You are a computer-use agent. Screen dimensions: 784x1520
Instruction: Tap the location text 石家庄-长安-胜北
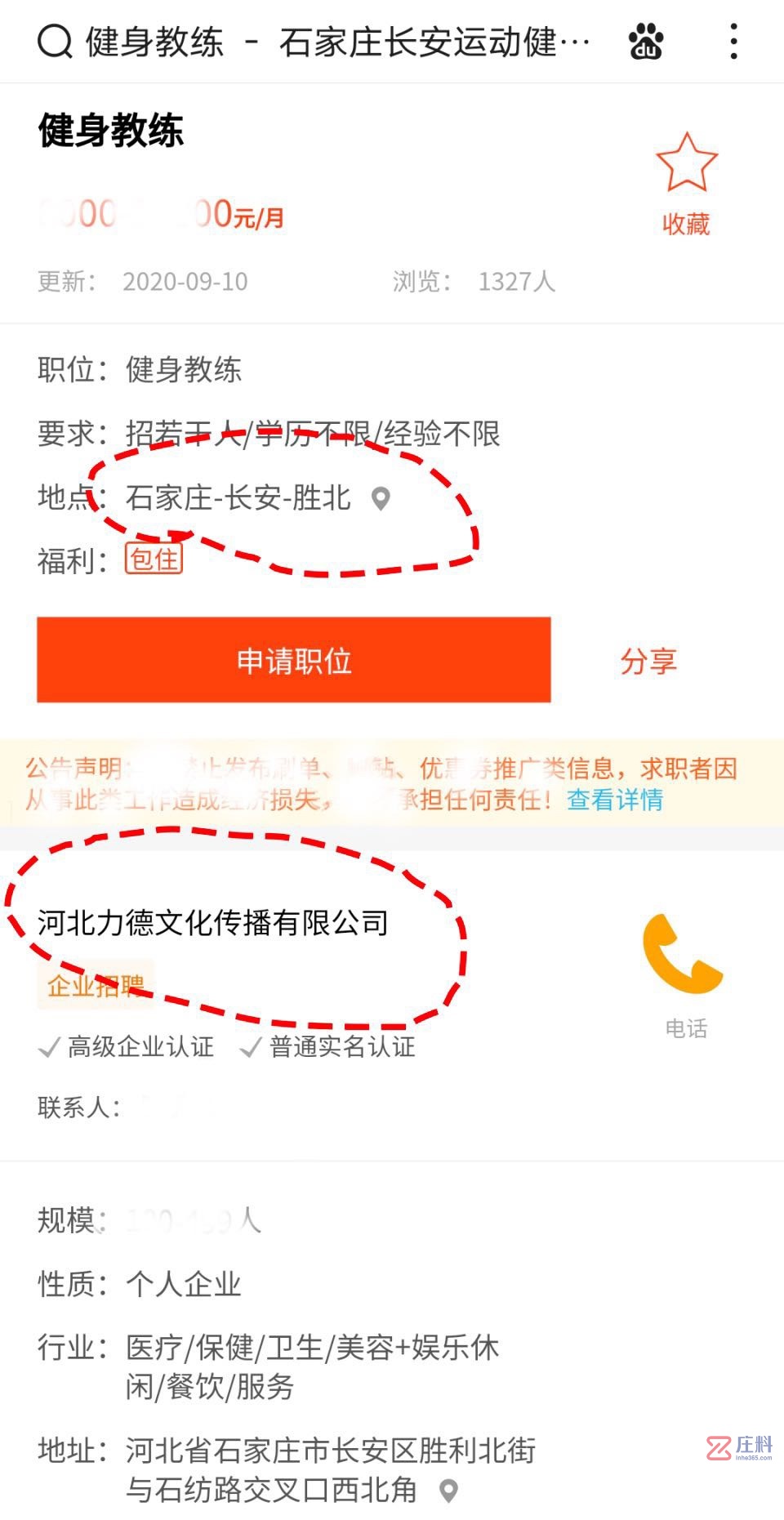coord(238,498)
